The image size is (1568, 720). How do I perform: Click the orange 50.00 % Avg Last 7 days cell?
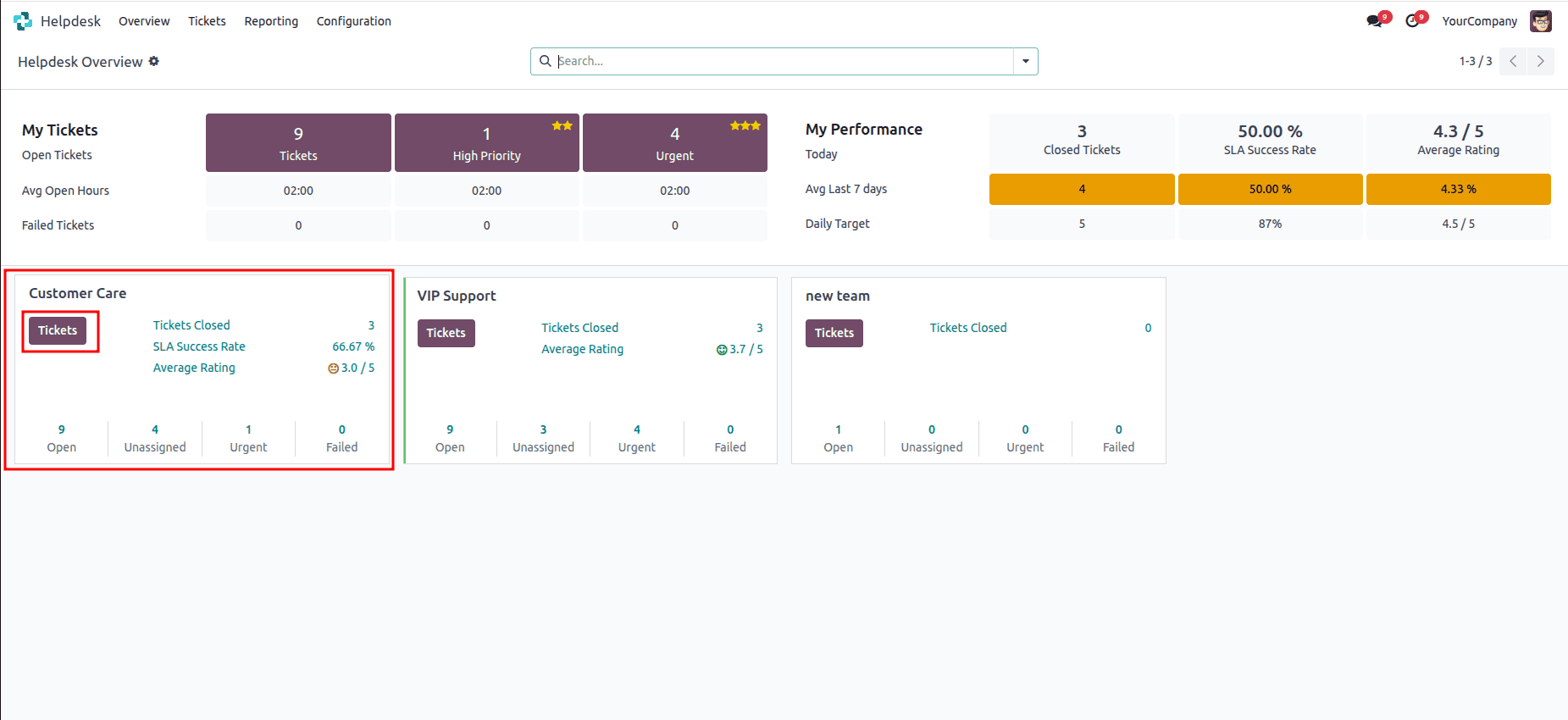coord(1270,189)
